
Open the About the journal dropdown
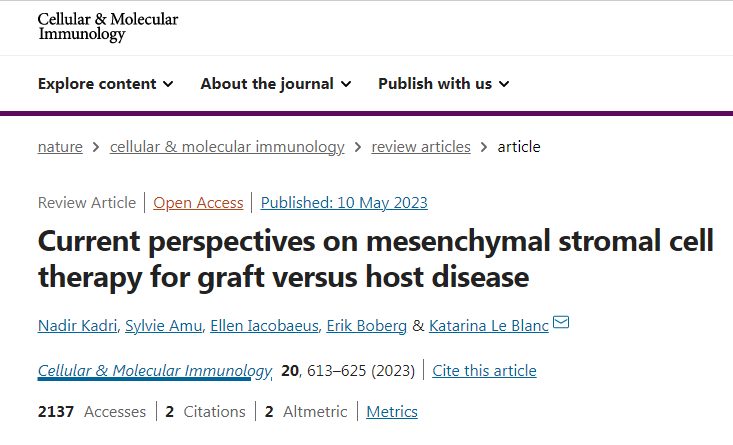pos(275,84)
